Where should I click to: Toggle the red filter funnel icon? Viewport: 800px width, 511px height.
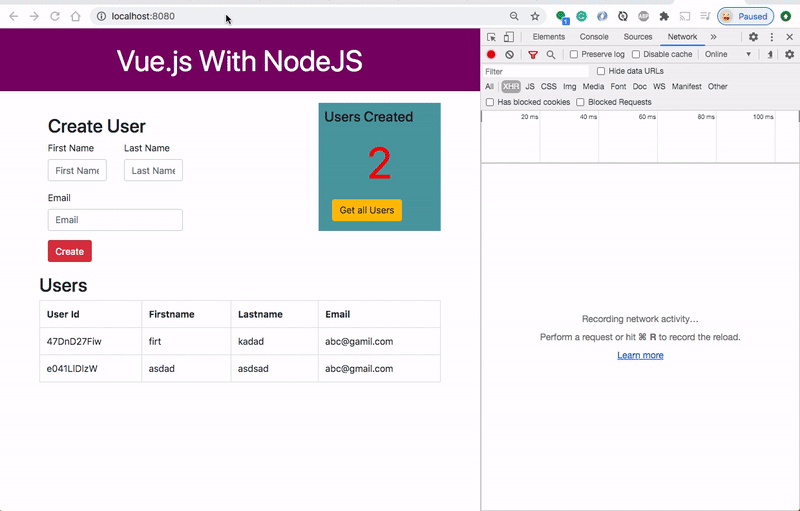point(533,55)
